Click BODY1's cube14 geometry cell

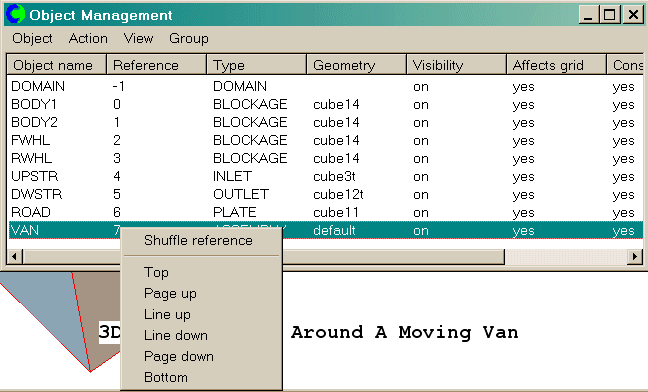(x=336, y=105)
